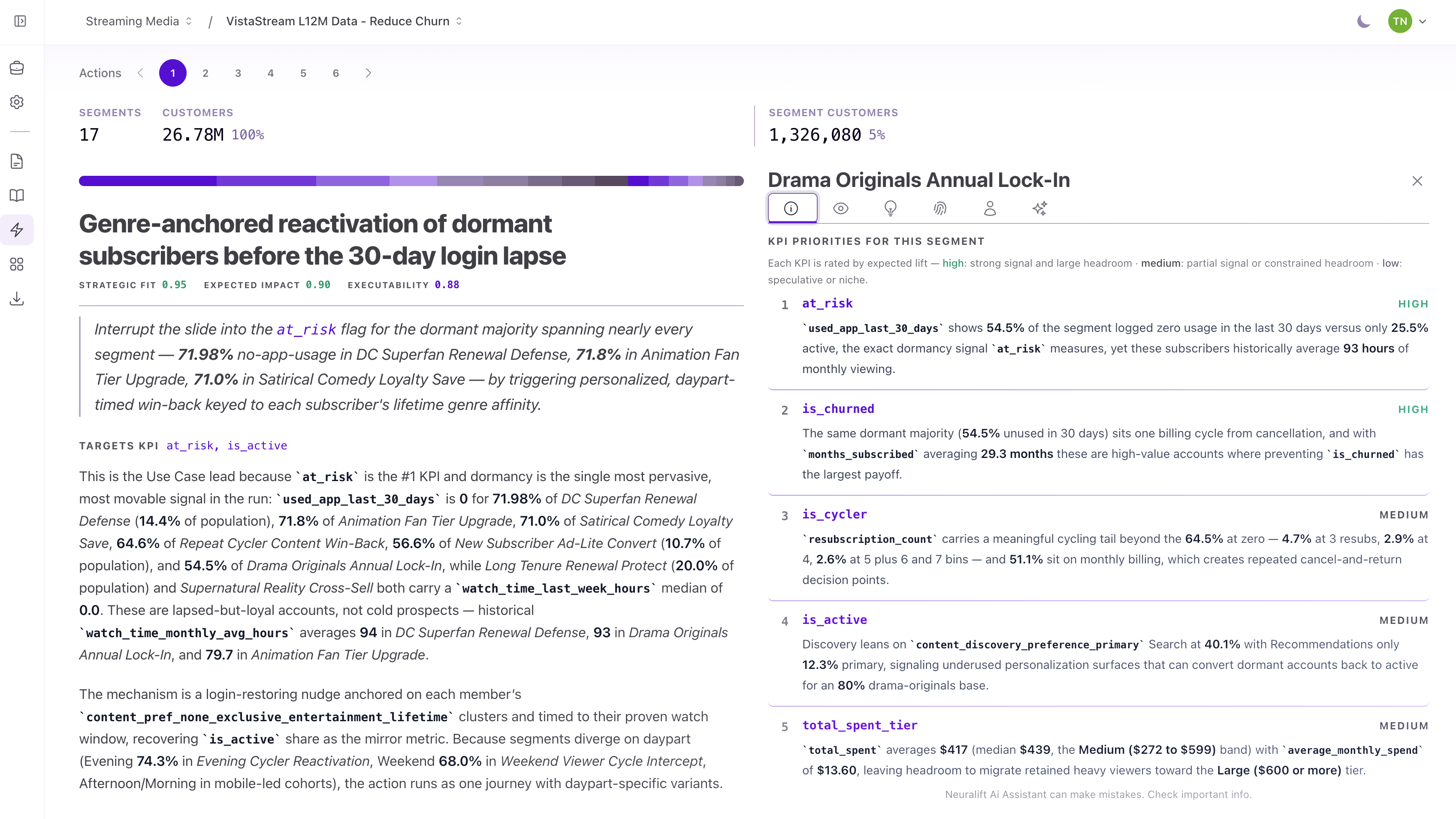Close the Drama Originals Annual Lock-In panel
This screenshot has height=819, width=1456.
tap(1417, 181)
